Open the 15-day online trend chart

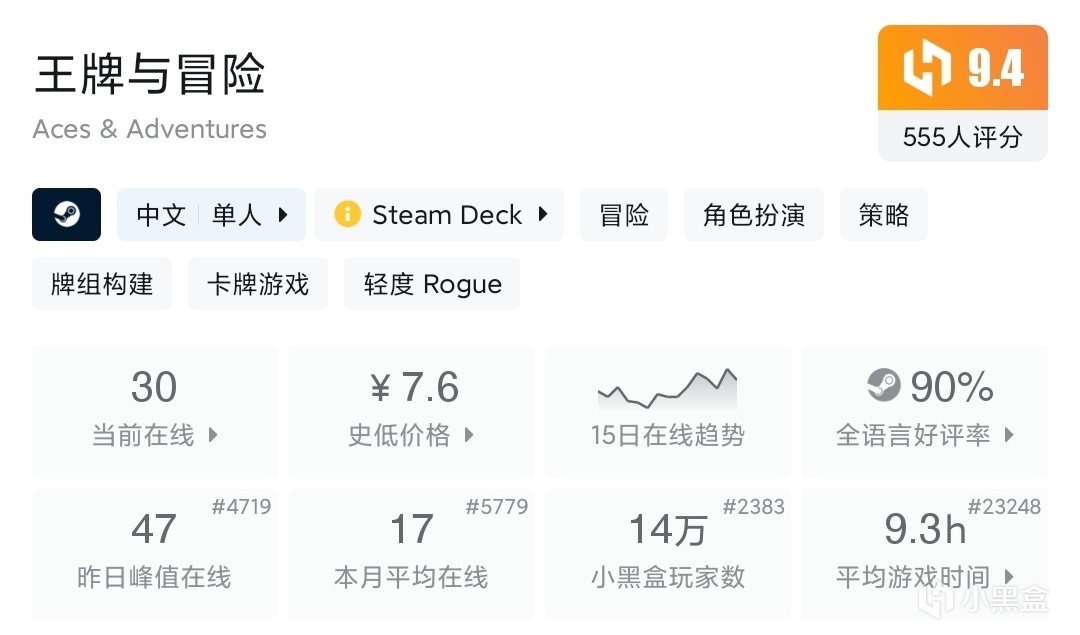(x=667, y=412)
